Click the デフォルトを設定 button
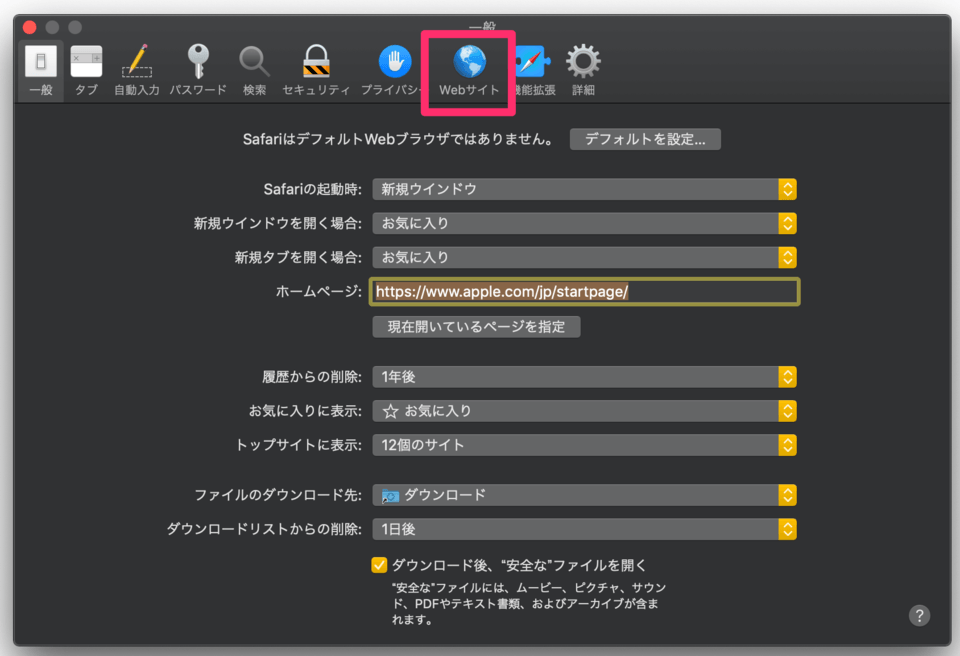Image resolution: width=960 pixels, height=656 pixels. pyautogui.click(x=645, y=138)
